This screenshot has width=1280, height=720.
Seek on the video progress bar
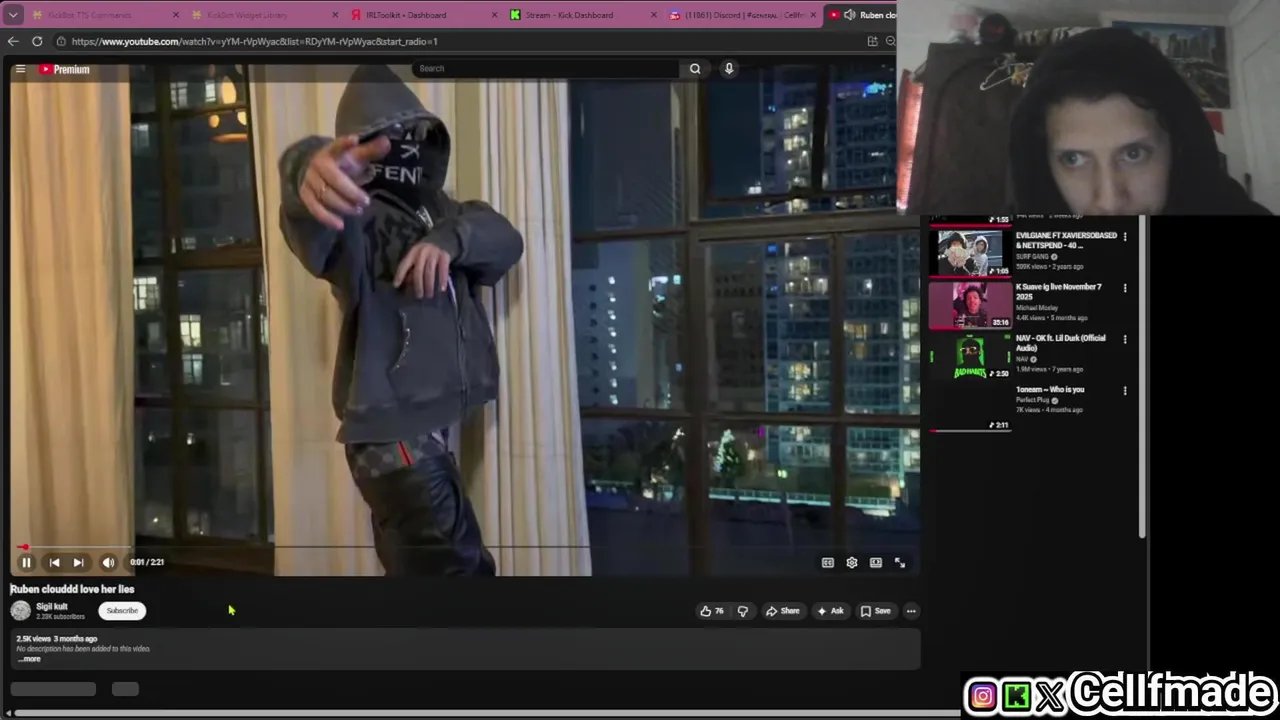(465, 547)
